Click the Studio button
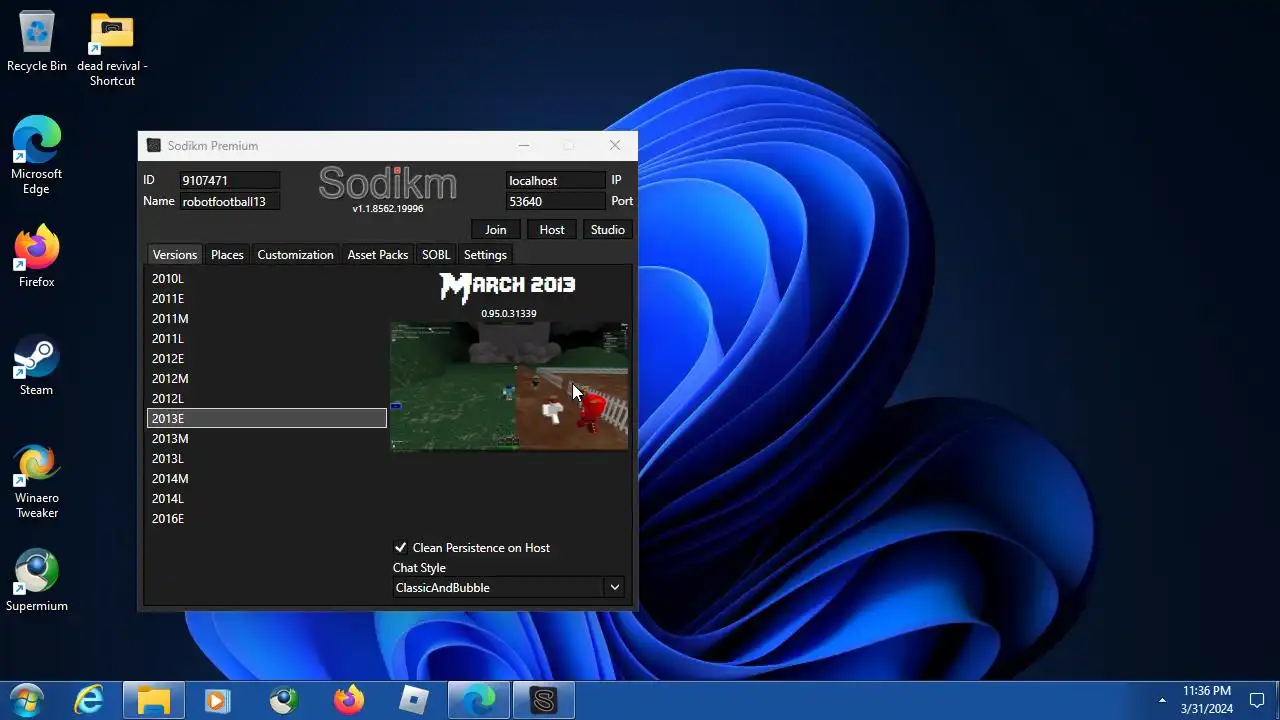The width and height of the screenshot is (1280, 720). tap(608, 230)
